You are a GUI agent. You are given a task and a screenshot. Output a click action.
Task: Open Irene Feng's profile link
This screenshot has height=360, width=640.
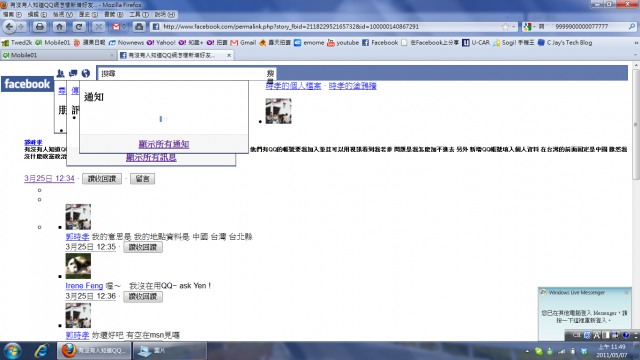(84, 286)
